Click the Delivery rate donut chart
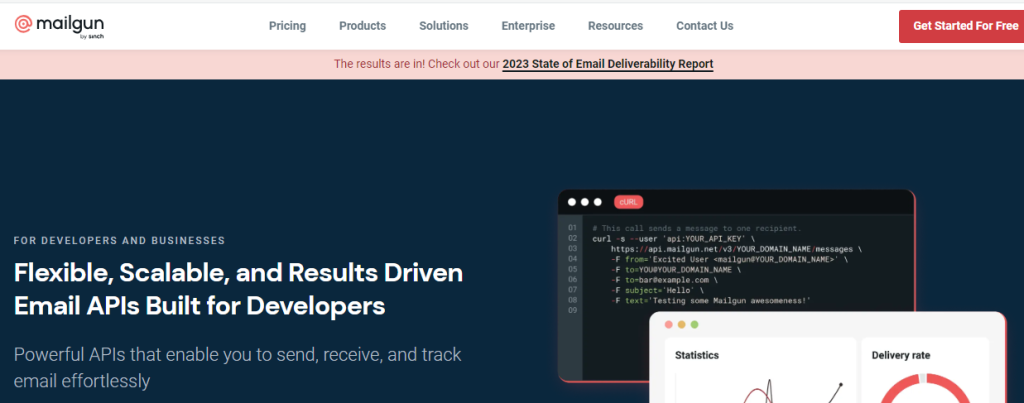 pos(924,389)
